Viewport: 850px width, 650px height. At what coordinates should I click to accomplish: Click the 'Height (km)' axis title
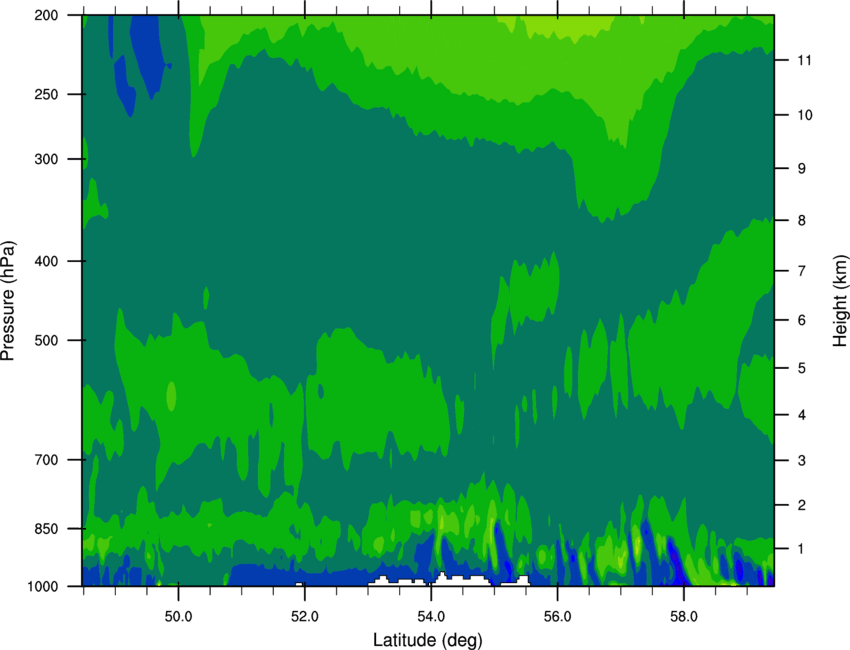coord(840,301)
